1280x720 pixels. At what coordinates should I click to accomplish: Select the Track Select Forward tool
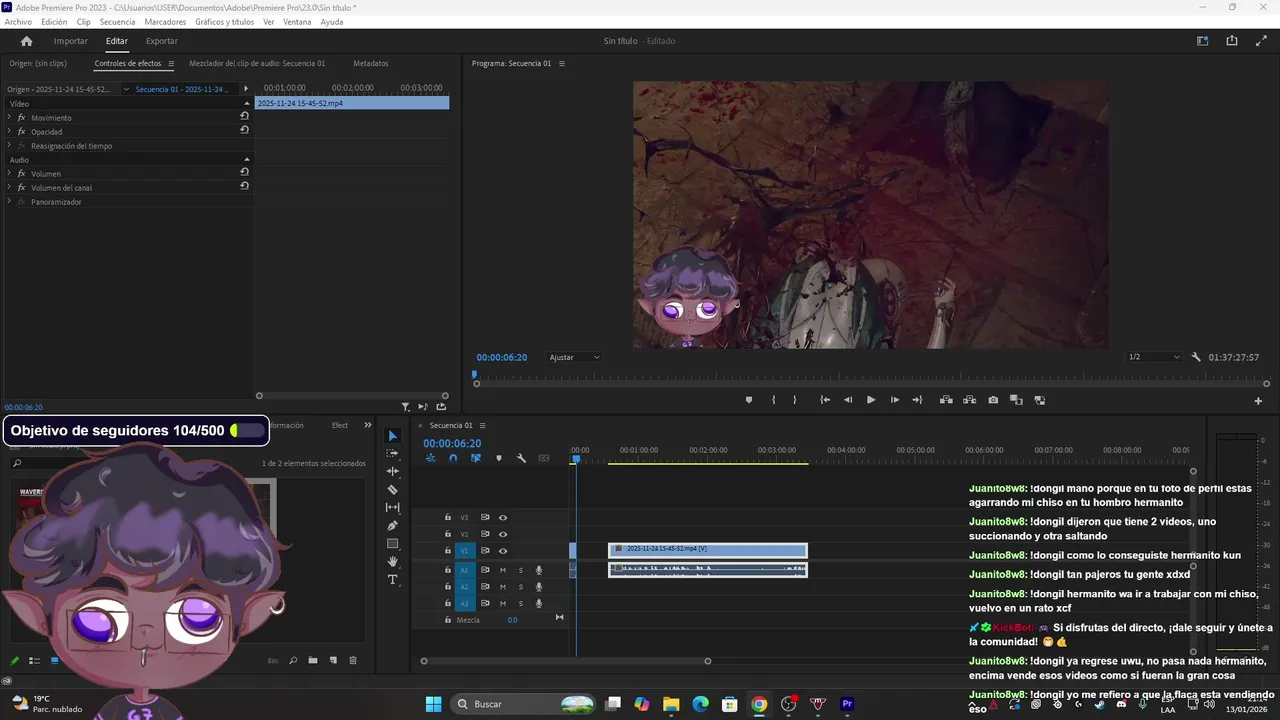click(392, 454)
